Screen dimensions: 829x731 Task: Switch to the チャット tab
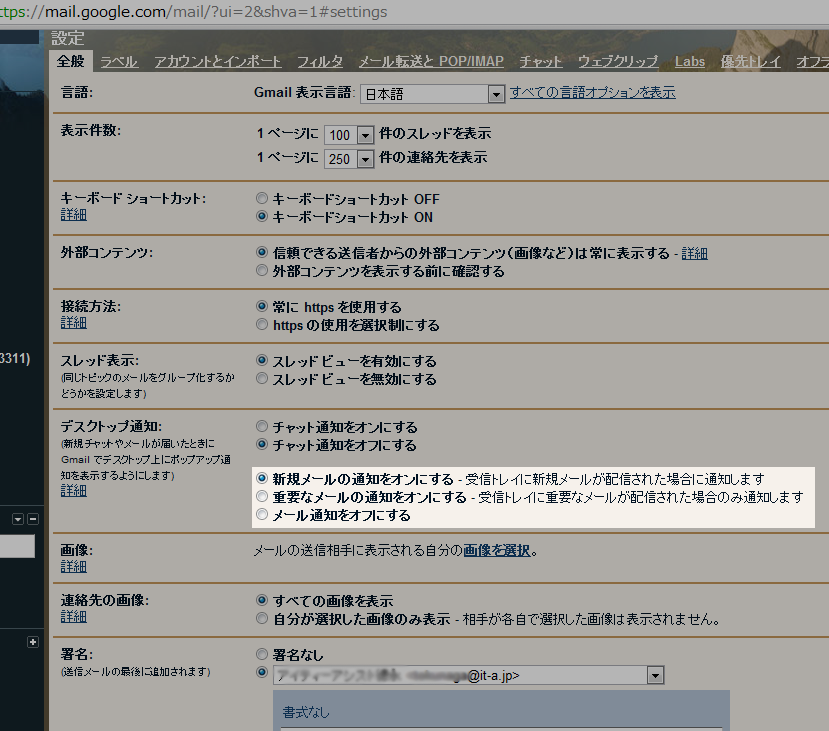tap(540, 62)
